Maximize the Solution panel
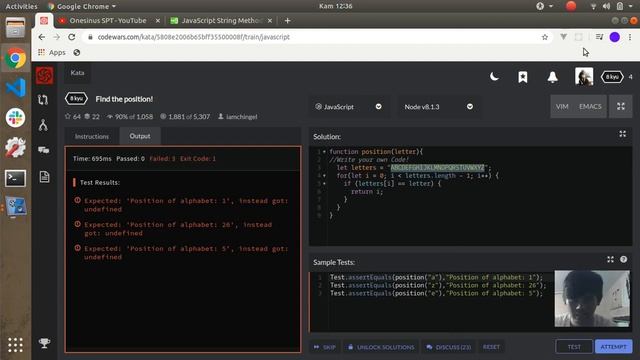640x360 pixels. point(622,134)
